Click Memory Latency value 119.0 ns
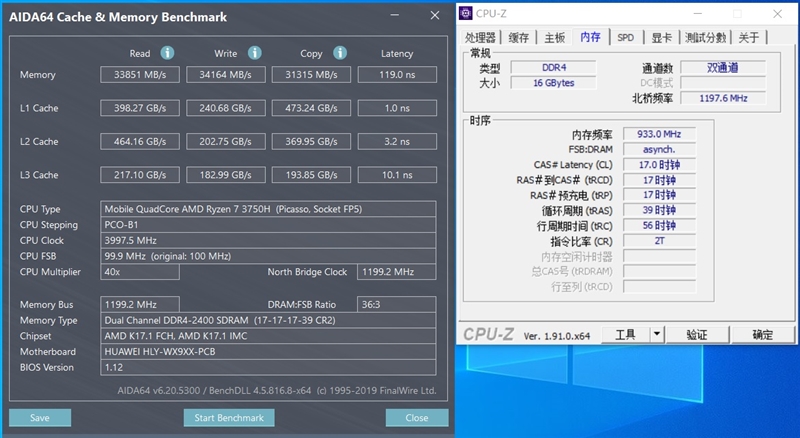 (x=397, y=75)
